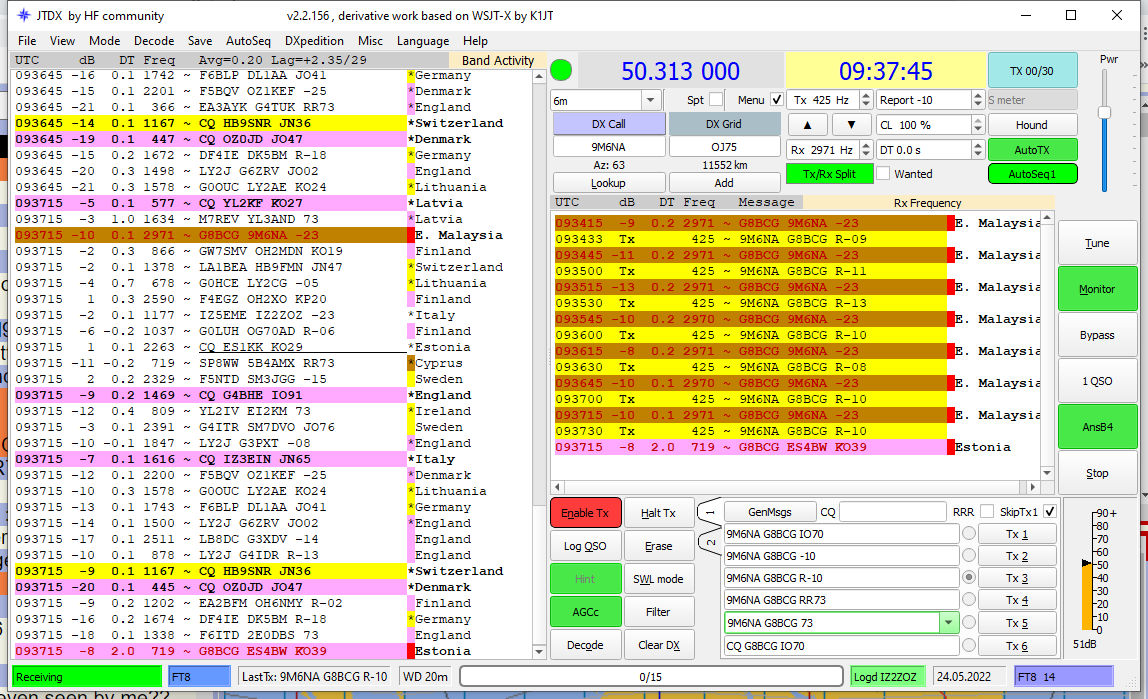1148x699 pixels.
Task: Toggle the Spt checkbox
Action: click(716, 100)
